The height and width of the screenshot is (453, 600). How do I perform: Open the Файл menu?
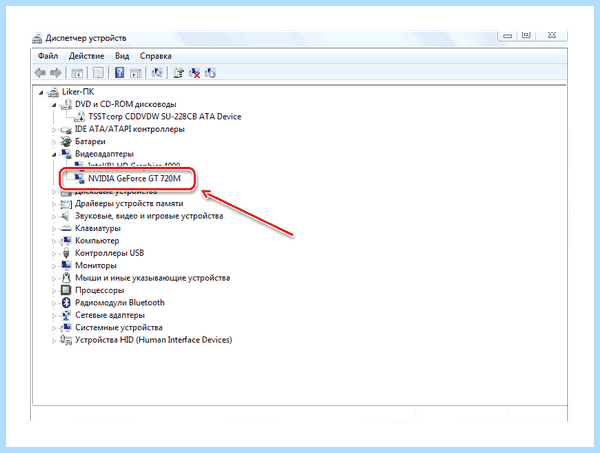[x=48, y=56]
